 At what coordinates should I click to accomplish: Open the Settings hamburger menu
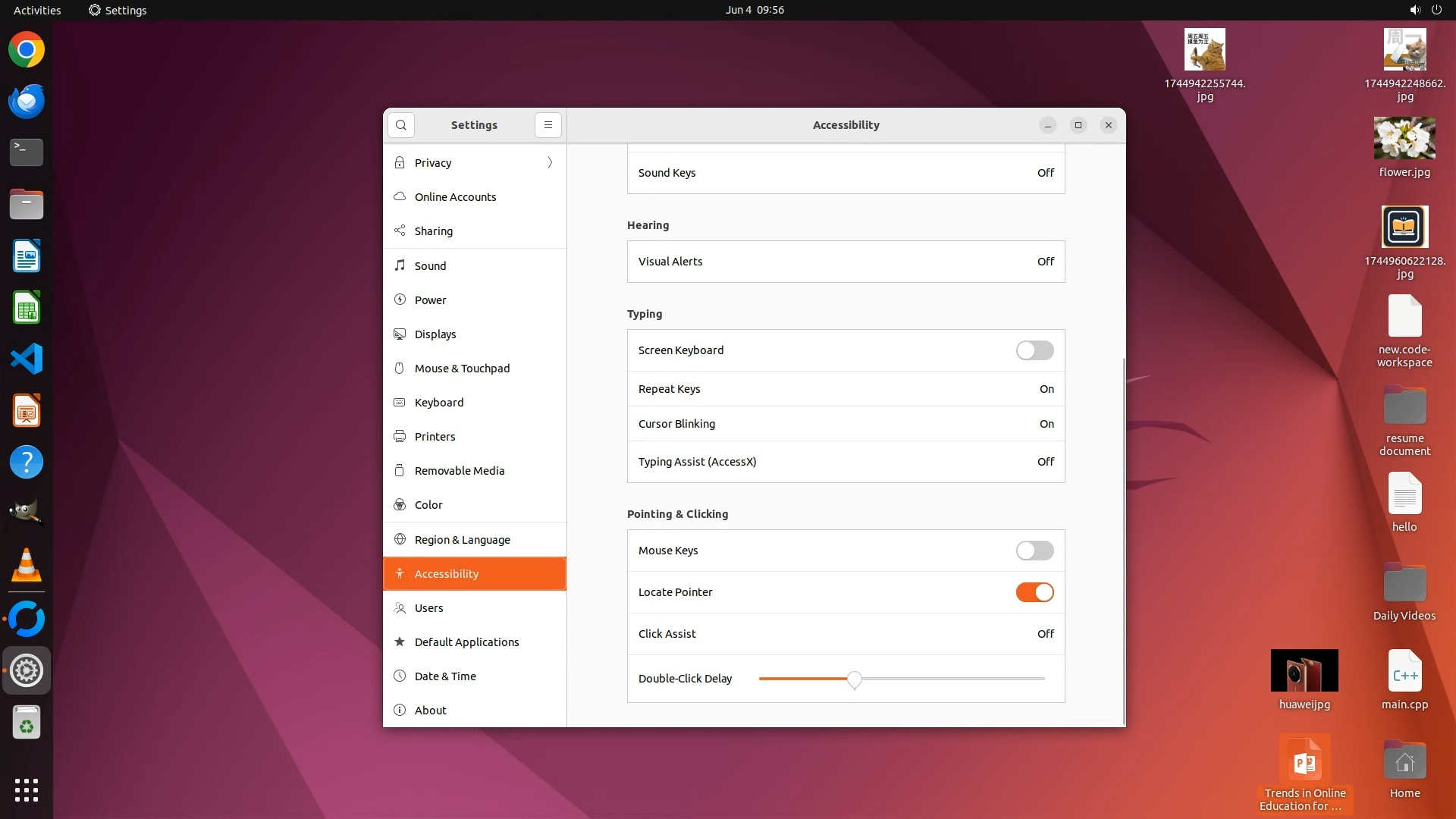[548, 125]
